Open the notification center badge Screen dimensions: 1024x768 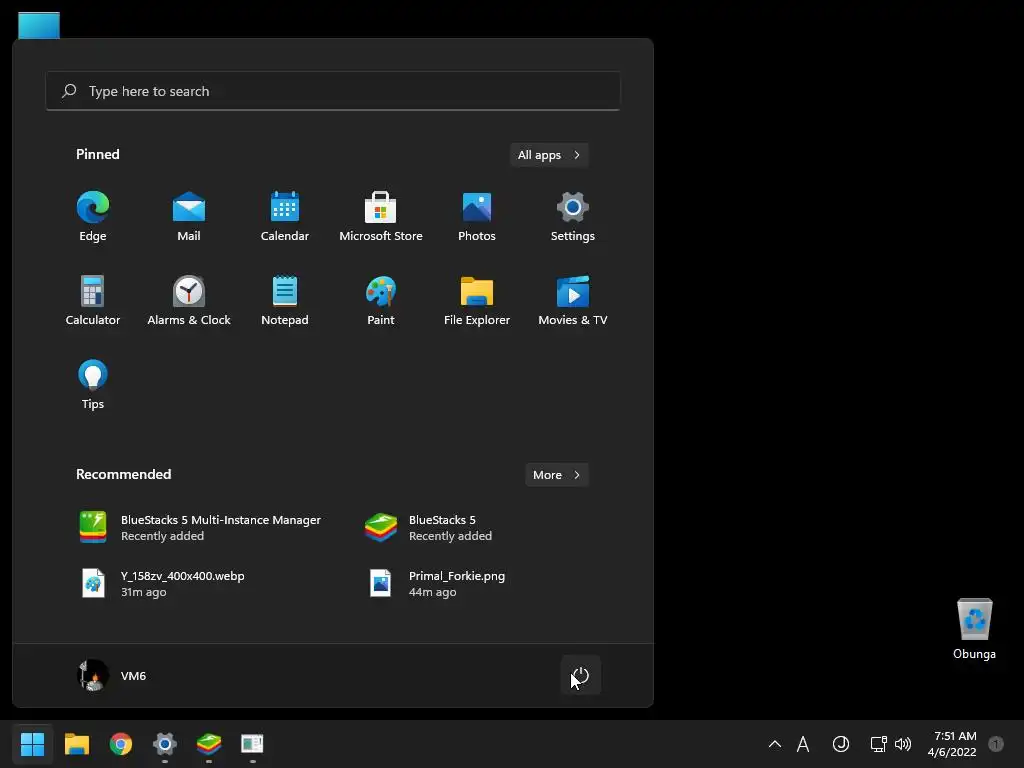996,744
